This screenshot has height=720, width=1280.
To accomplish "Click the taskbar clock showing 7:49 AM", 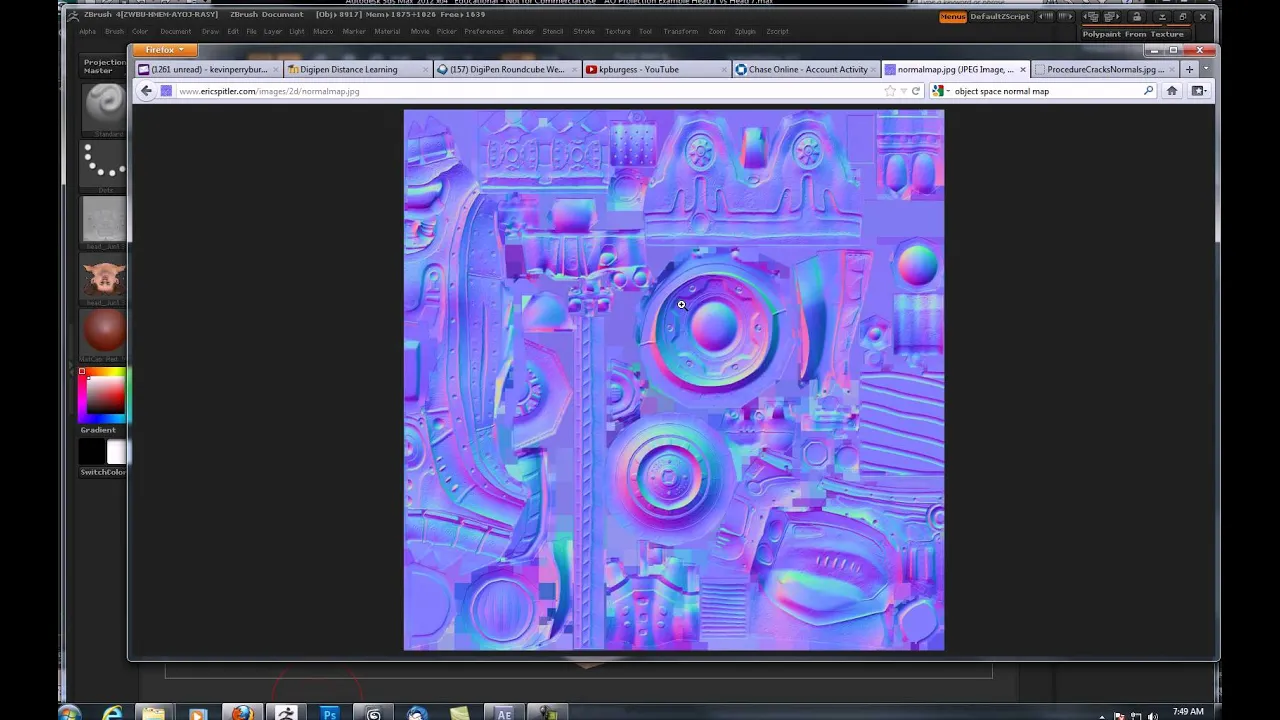I will pyautogui.click(x=1188, y=712).
